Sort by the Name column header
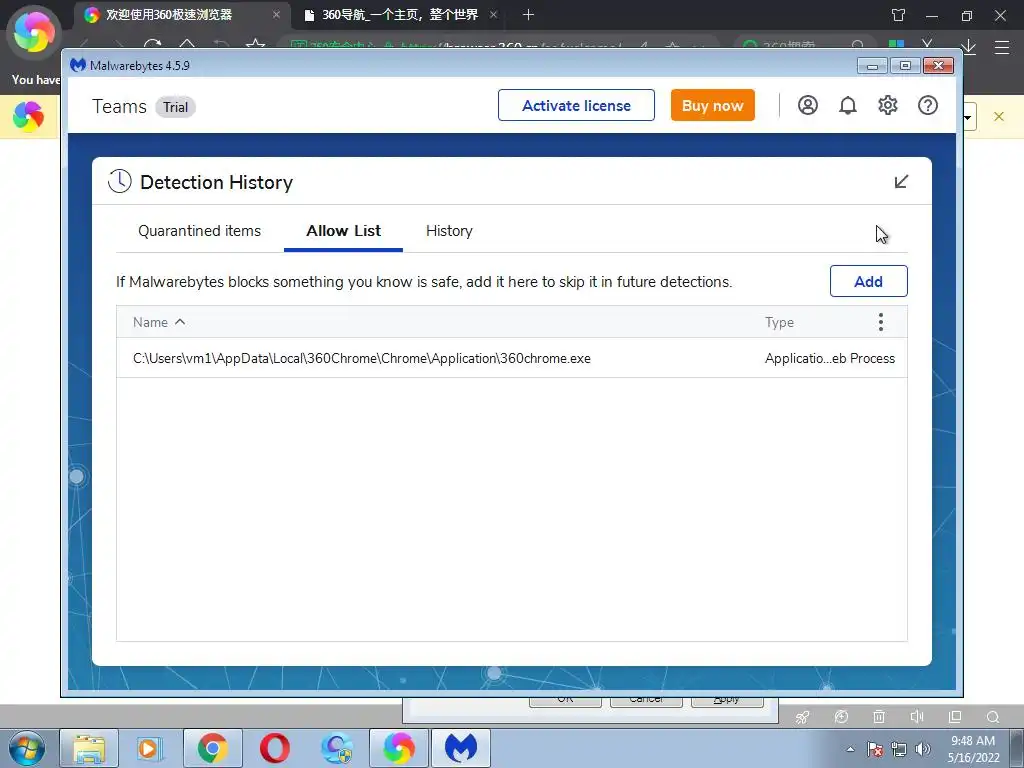The width and height of the screenshot is (1024, 768). click(x=159, y=322)
